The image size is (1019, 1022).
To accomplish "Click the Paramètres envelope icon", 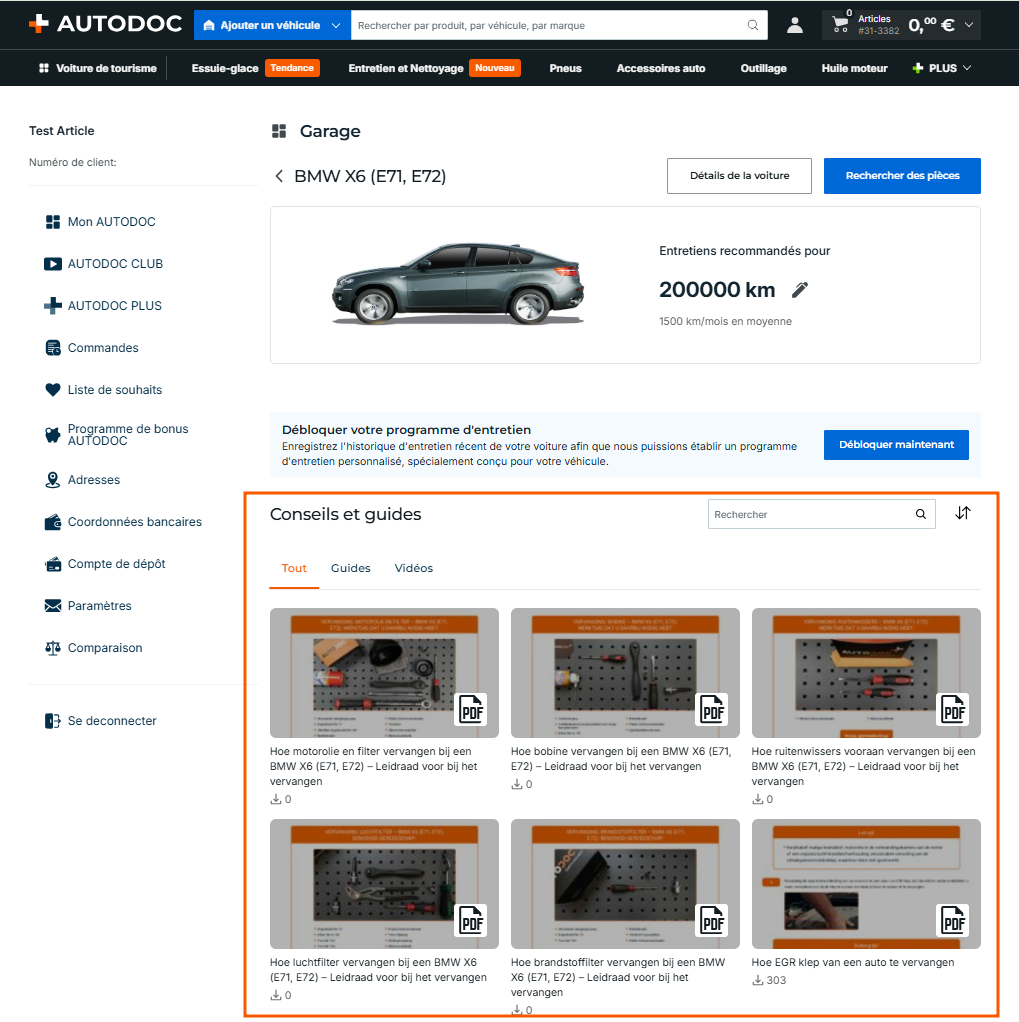I will (x=53, y=606).
